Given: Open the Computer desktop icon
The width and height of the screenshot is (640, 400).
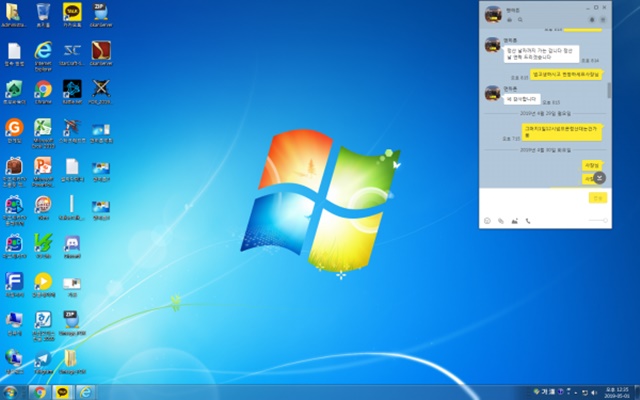Looking at the screenshot, I should (x=14, y=323).
